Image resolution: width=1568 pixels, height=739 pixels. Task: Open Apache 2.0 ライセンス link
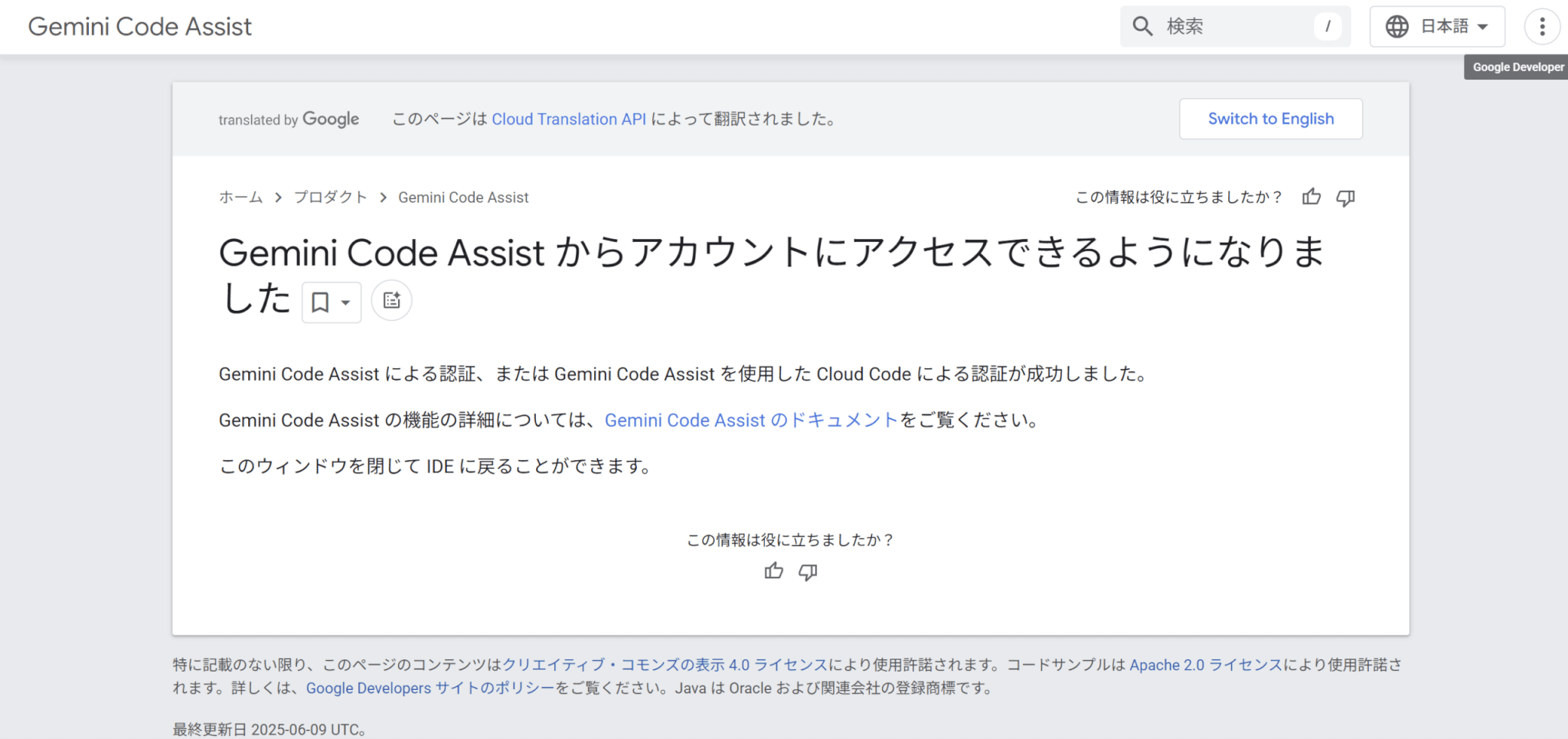coord(1206,665)
